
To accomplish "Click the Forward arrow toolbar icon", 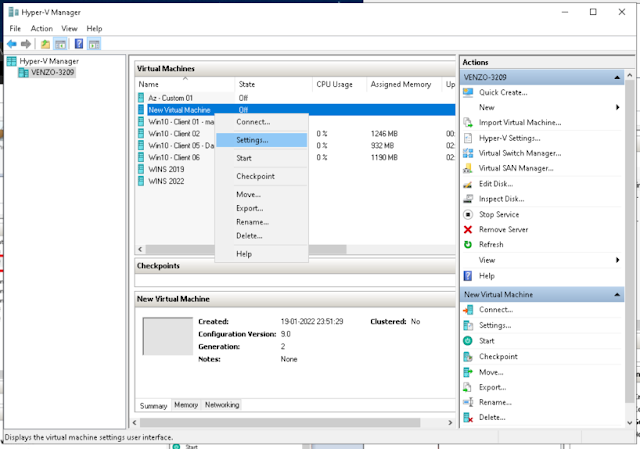I will coord(26,44).
